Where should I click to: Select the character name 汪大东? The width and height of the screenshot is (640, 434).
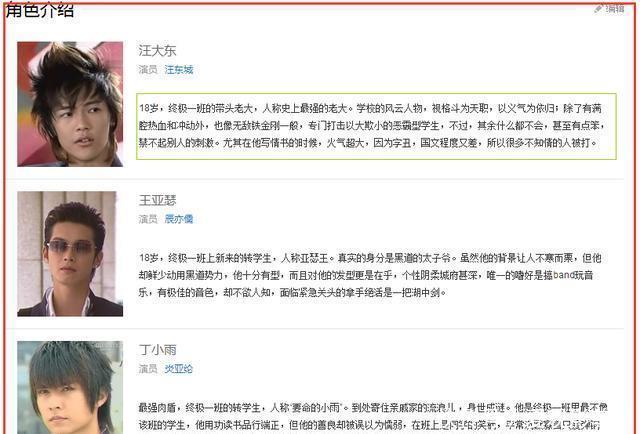point(157,51)
